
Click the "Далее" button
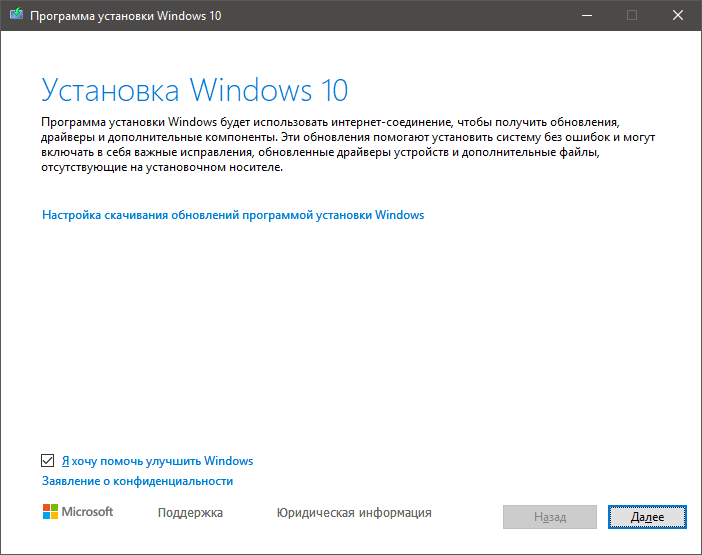647,517
